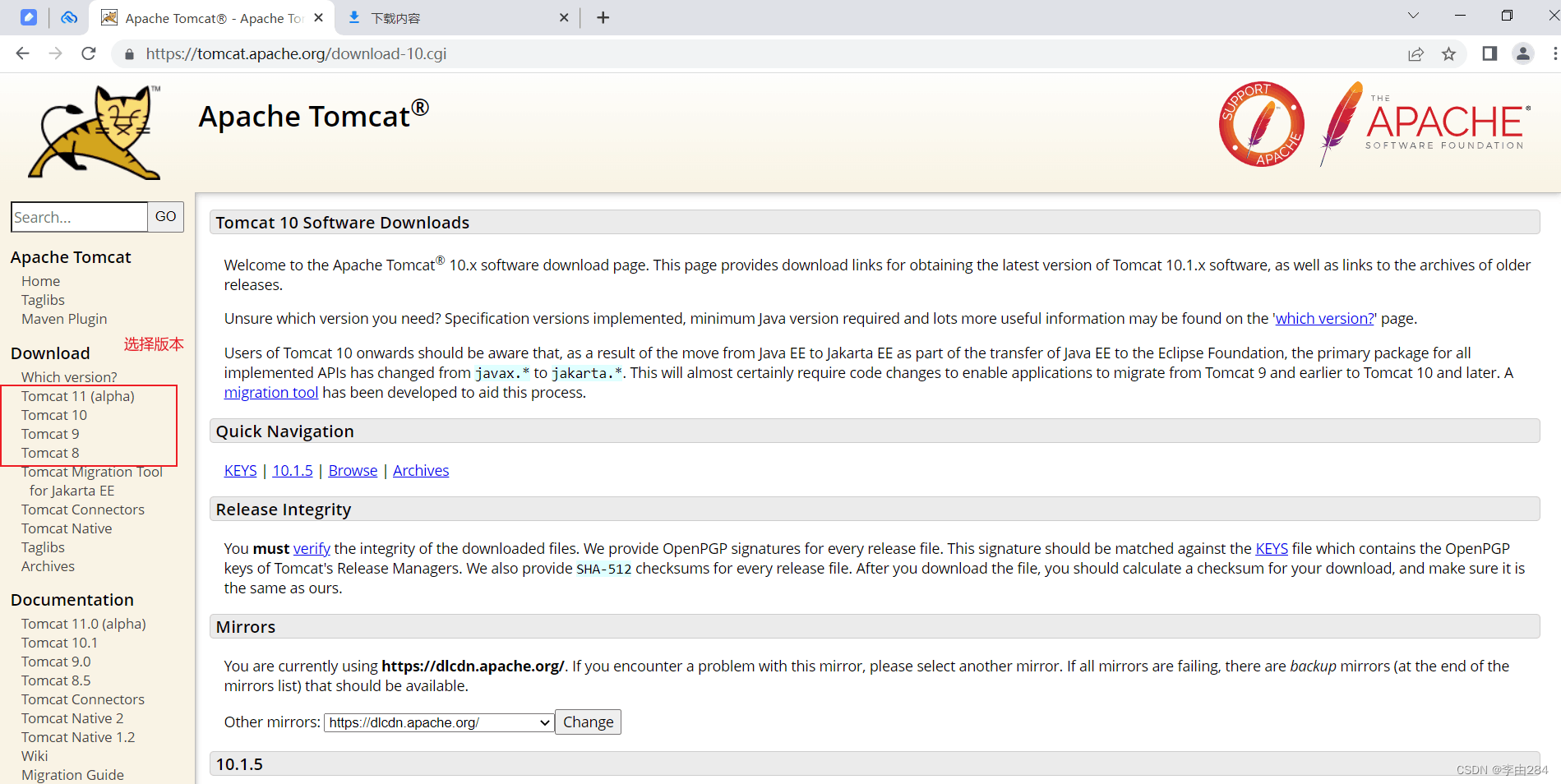Image resolution: width=1561 pixels, height=784 pixels.
Task: Open Tomcat Migration Tool for Jakarta EE
Action: pos(92,481)
